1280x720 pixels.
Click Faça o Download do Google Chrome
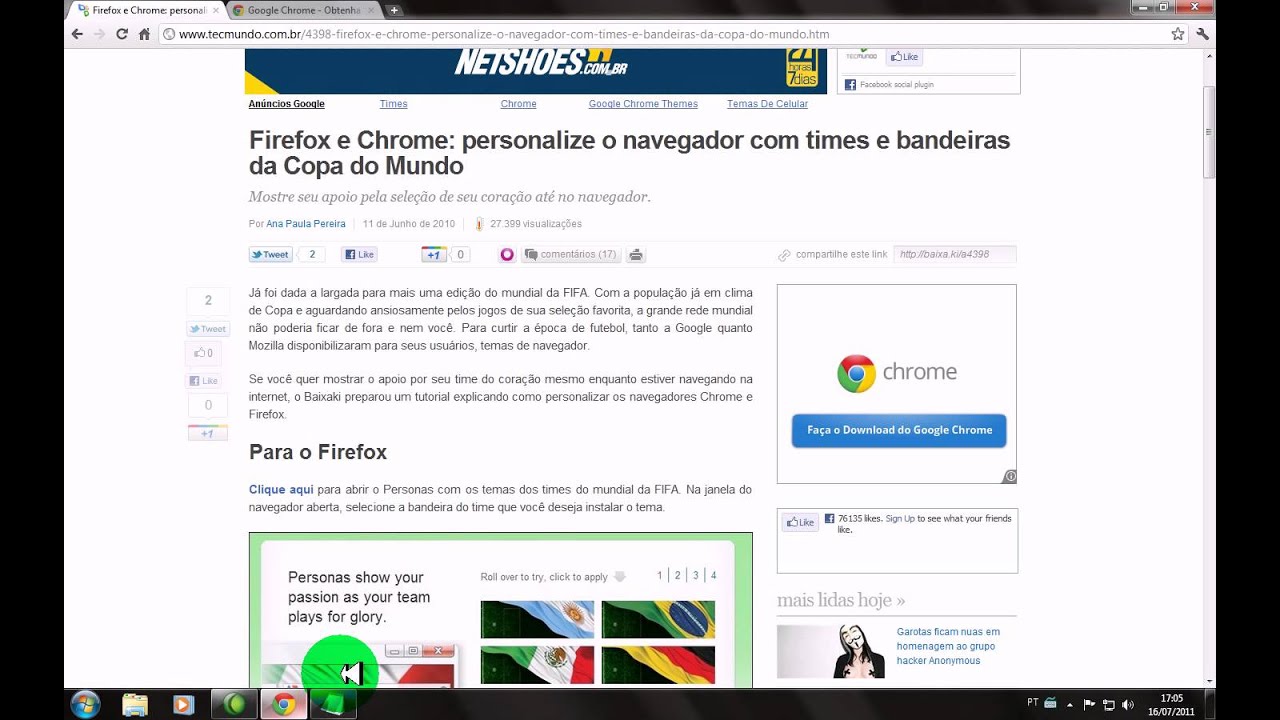[x=899, y=430]
